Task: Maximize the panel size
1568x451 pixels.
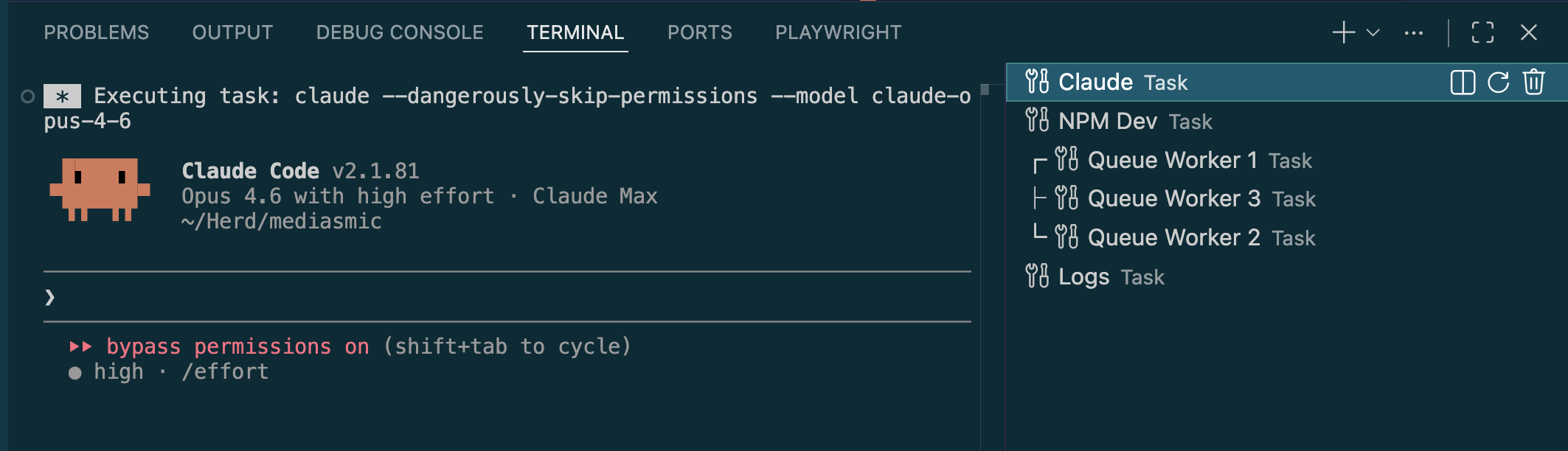Action: (x=1483, y=32)
